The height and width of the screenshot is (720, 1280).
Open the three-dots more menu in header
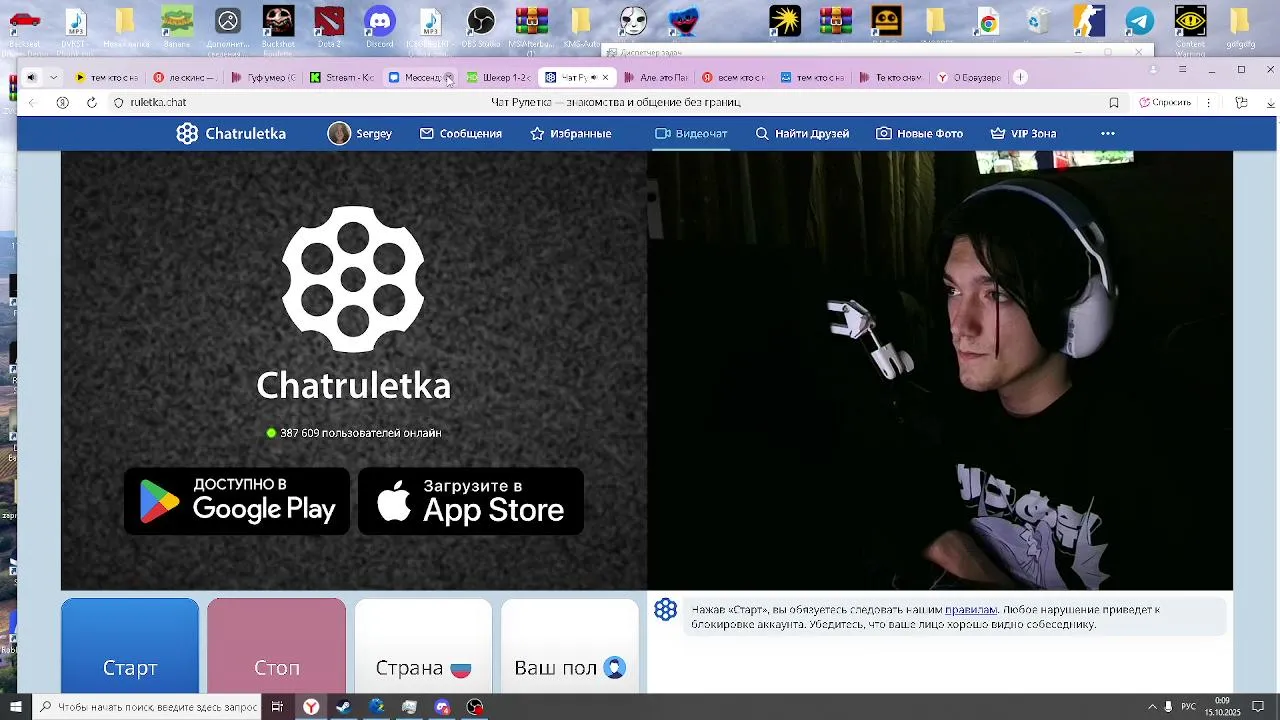click(1107, 134)
